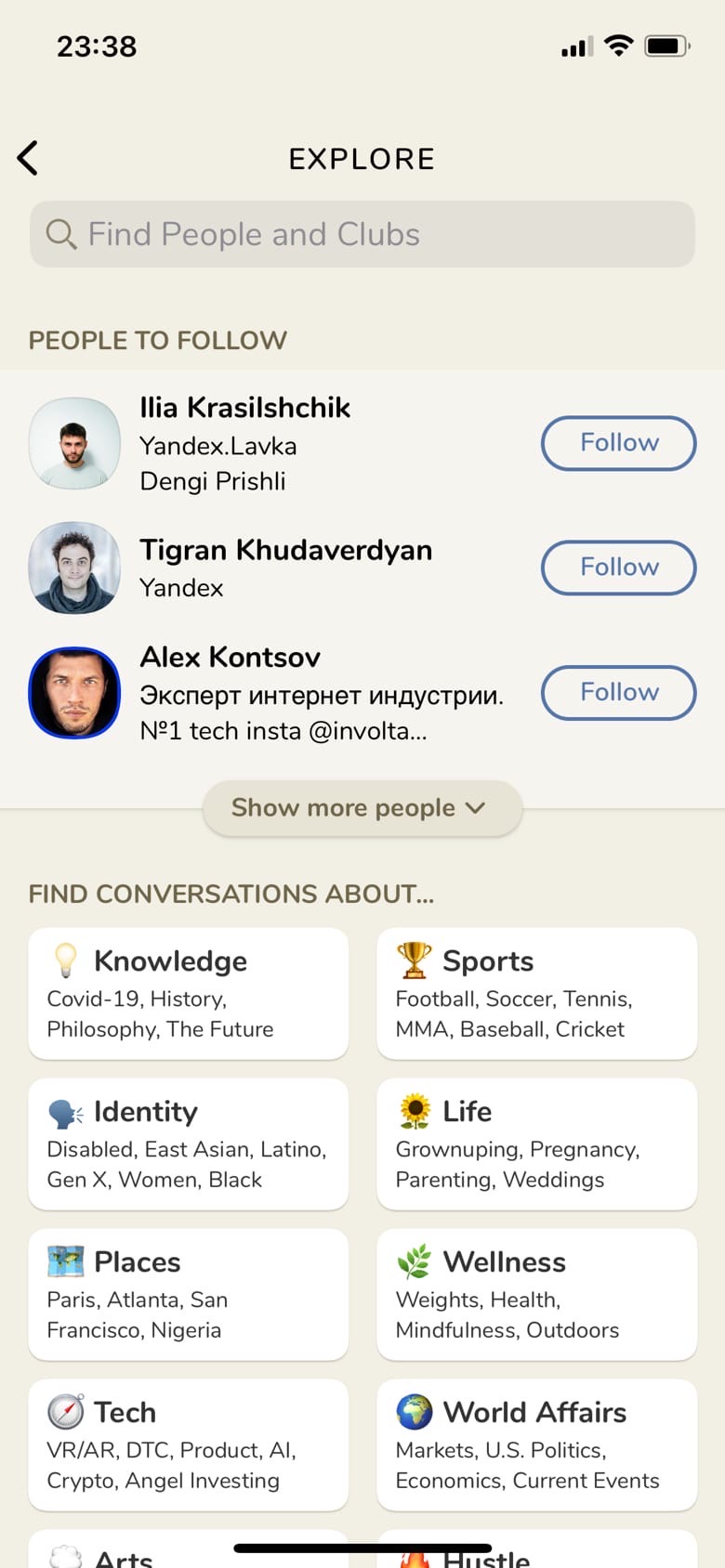The width and height of the screenshot is (725, 1568).
Task: Tap the search magnifier icon
Action: pyautogui.click(x=61, y=234)
